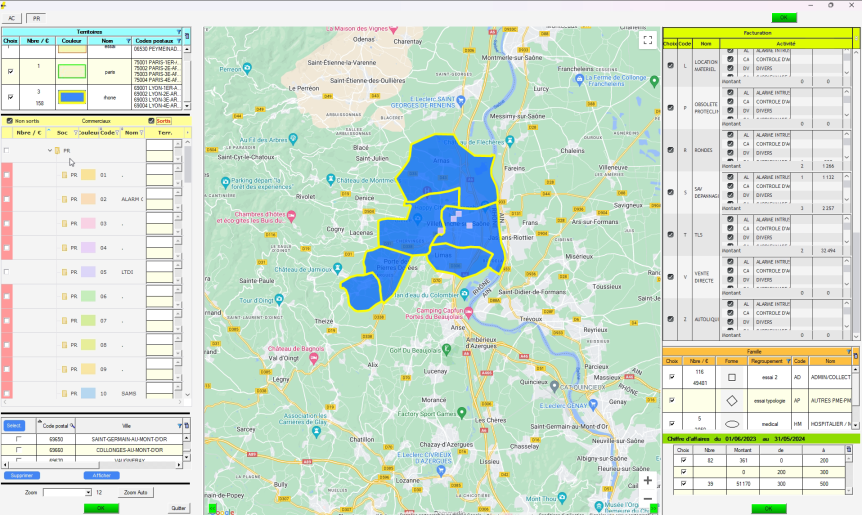Collapse the PR tree node
Screen dimensions: 862x515
click(x=49, y=151)
